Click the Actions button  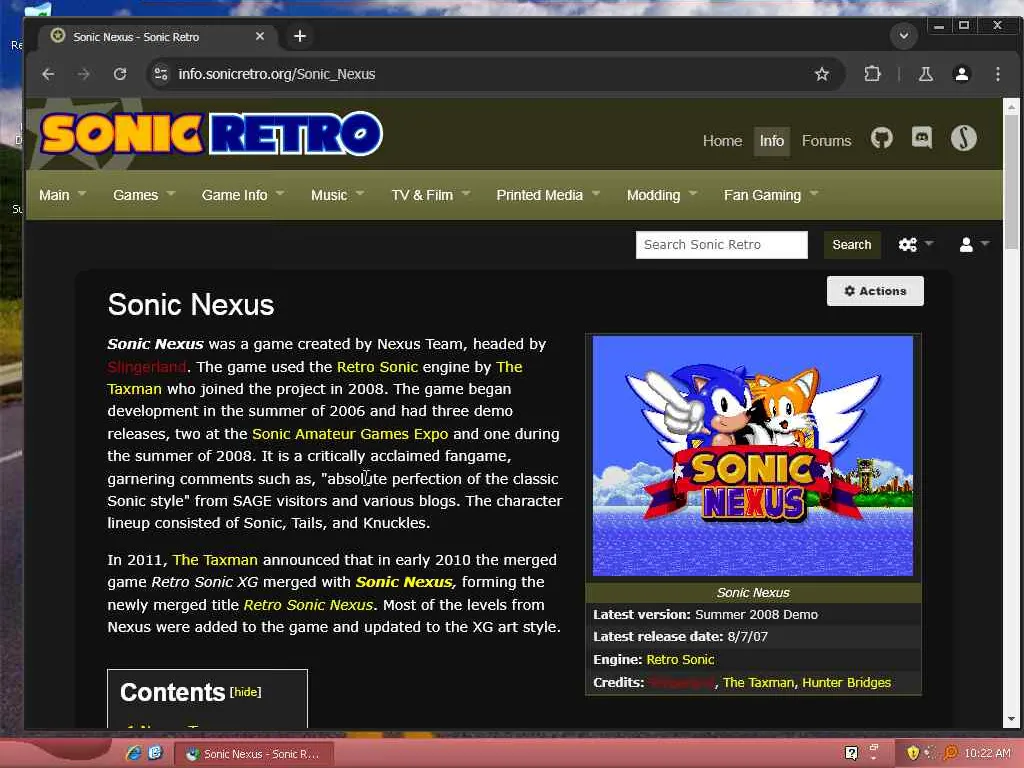[x=875, y=291]
